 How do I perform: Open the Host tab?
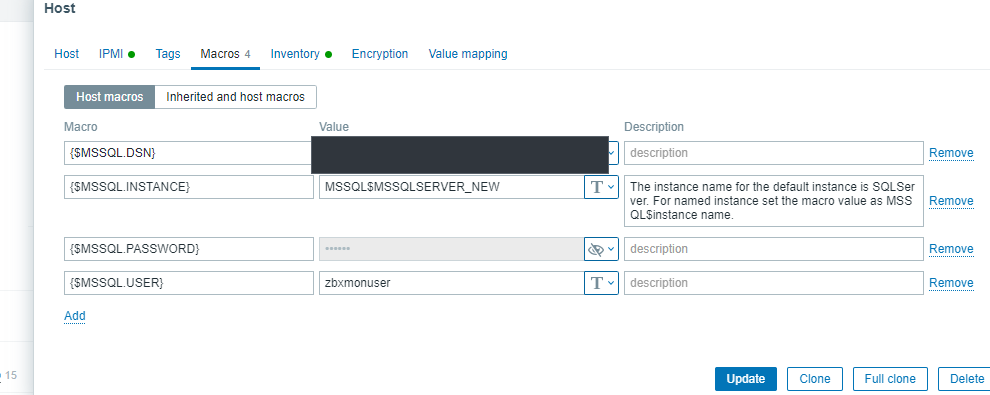point(66,54)
